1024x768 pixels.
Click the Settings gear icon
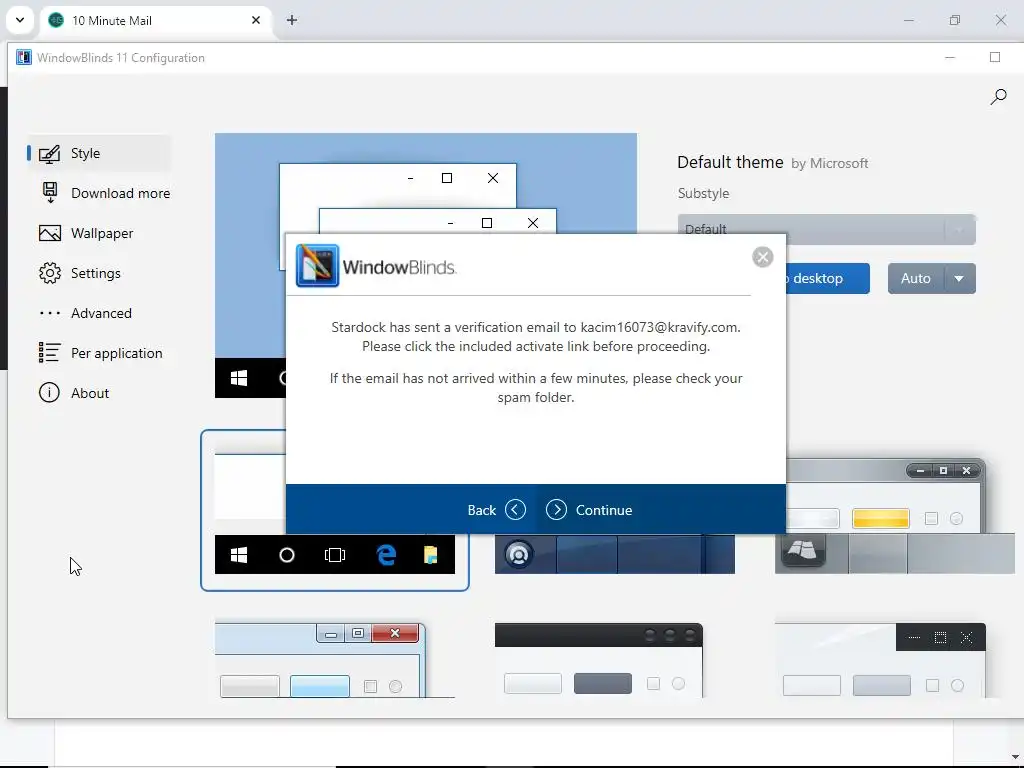[50, 273]
